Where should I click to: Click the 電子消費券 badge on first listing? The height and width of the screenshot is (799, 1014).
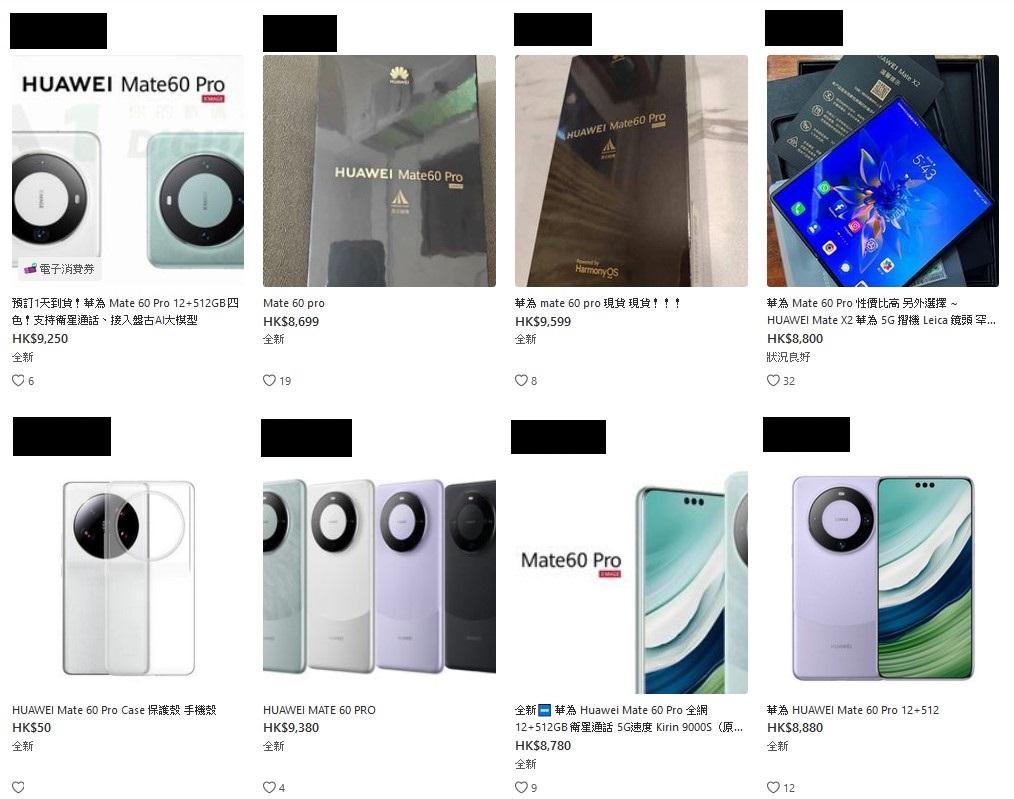pyautogui.click(x=59, y=269)
